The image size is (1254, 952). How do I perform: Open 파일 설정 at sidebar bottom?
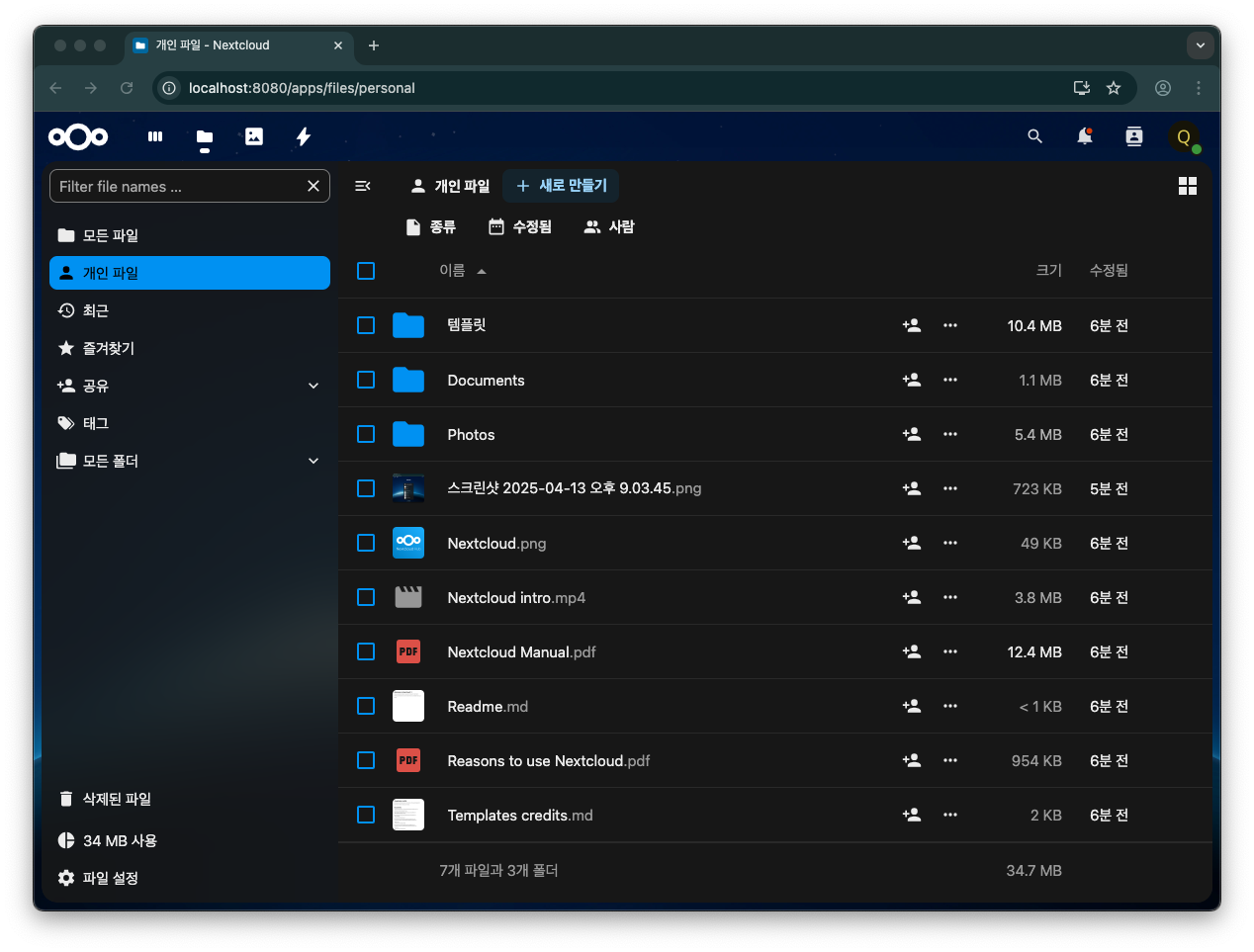[x=190, y=878]
